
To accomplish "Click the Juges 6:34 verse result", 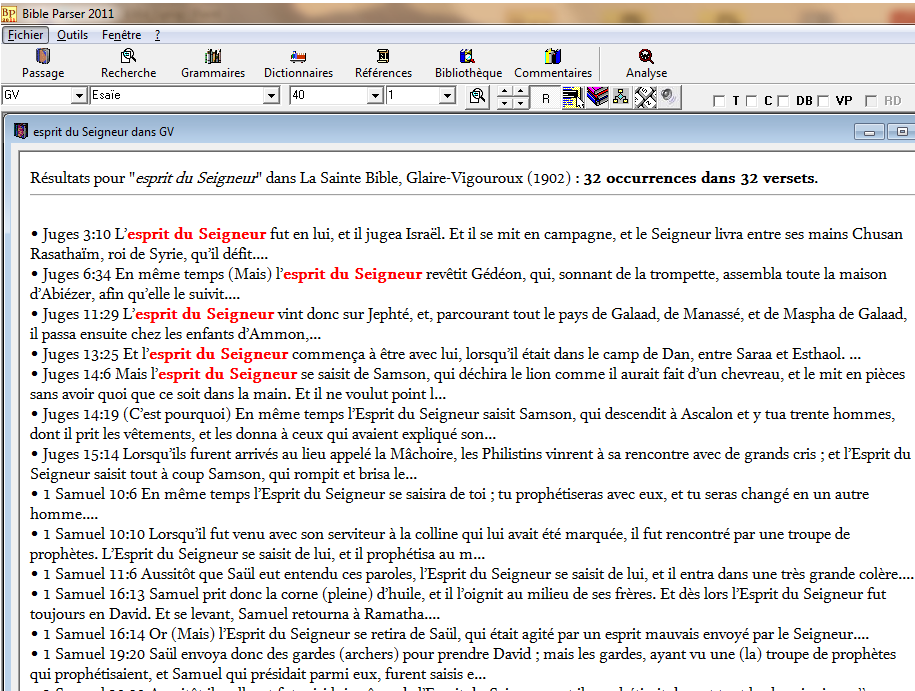I will [x=459, y=284].
